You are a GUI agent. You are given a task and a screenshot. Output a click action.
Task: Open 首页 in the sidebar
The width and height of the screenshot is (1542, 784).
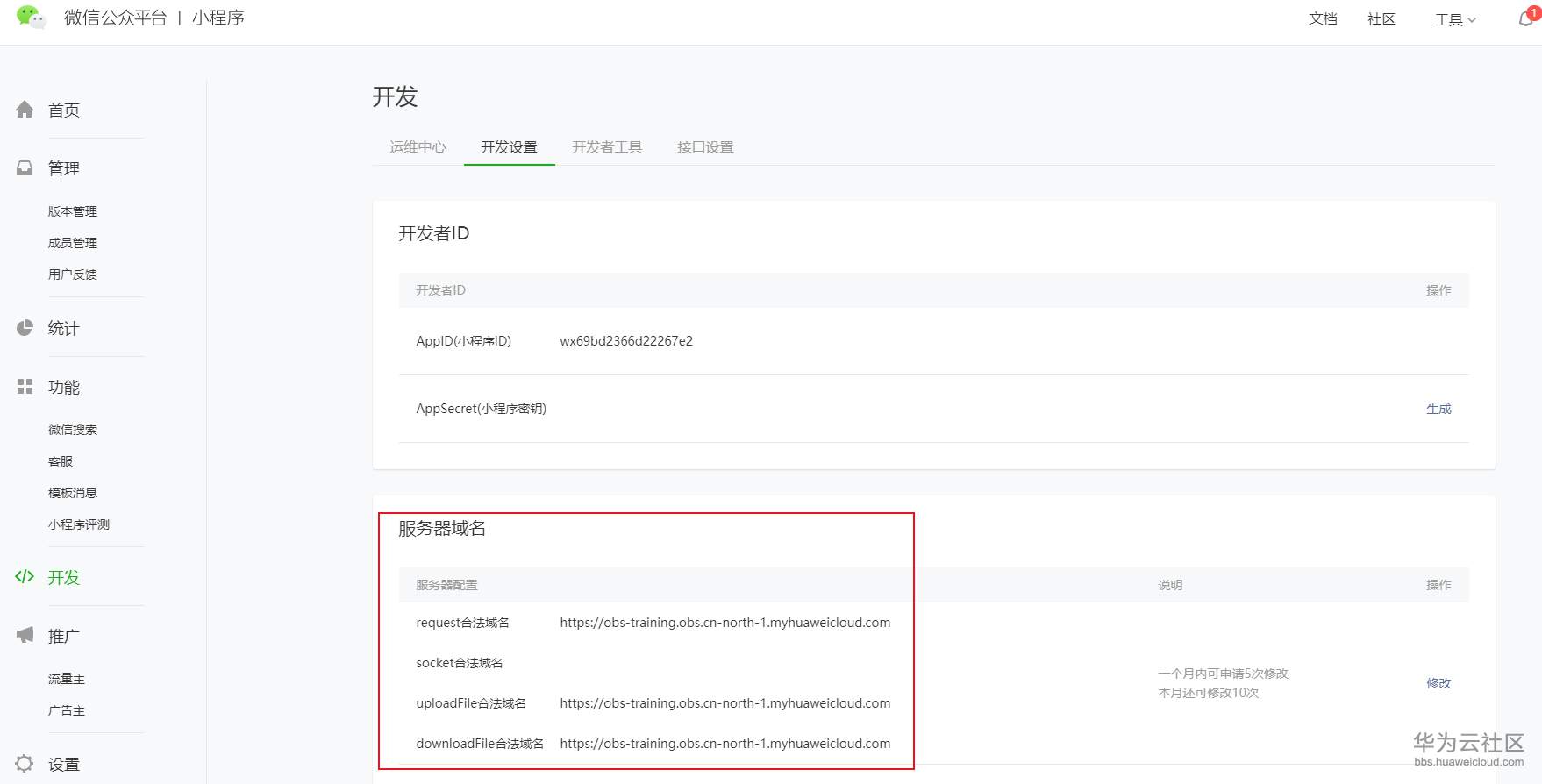(x=64, y=110)
